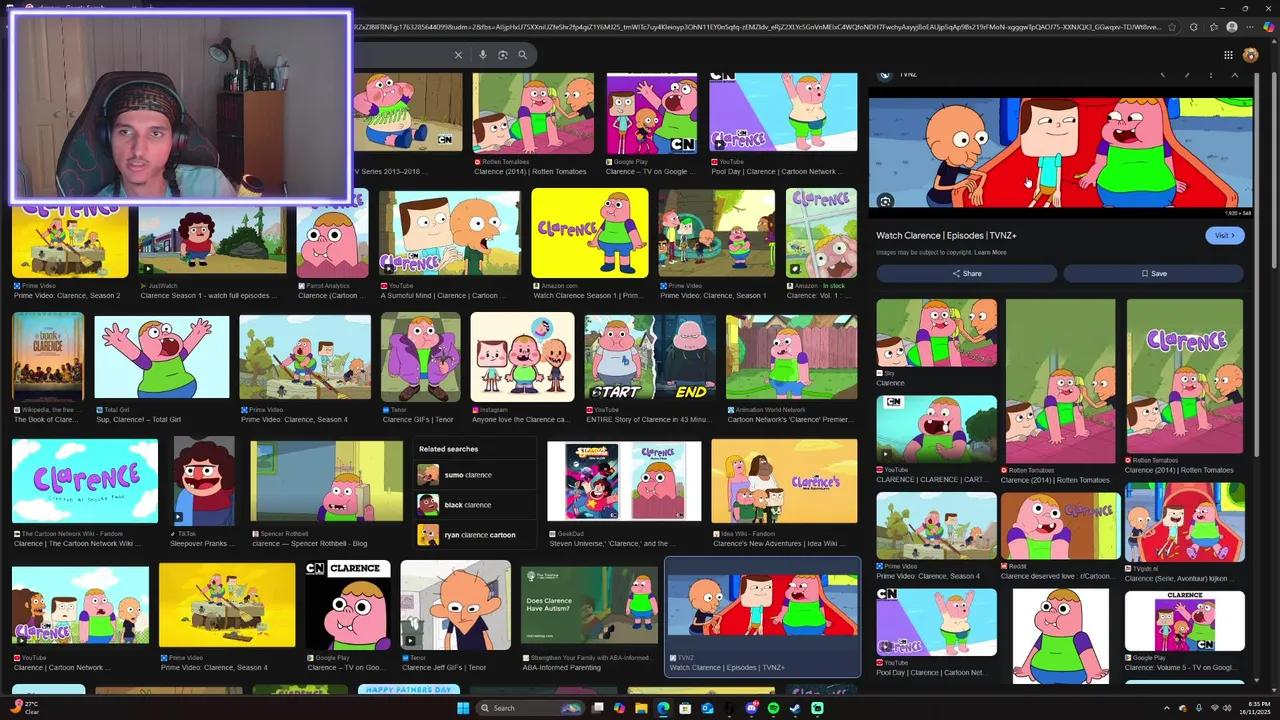Show hidden system tray icons chevron
This screenshot has height=720, width=1280.
(x=1167, y=708)
